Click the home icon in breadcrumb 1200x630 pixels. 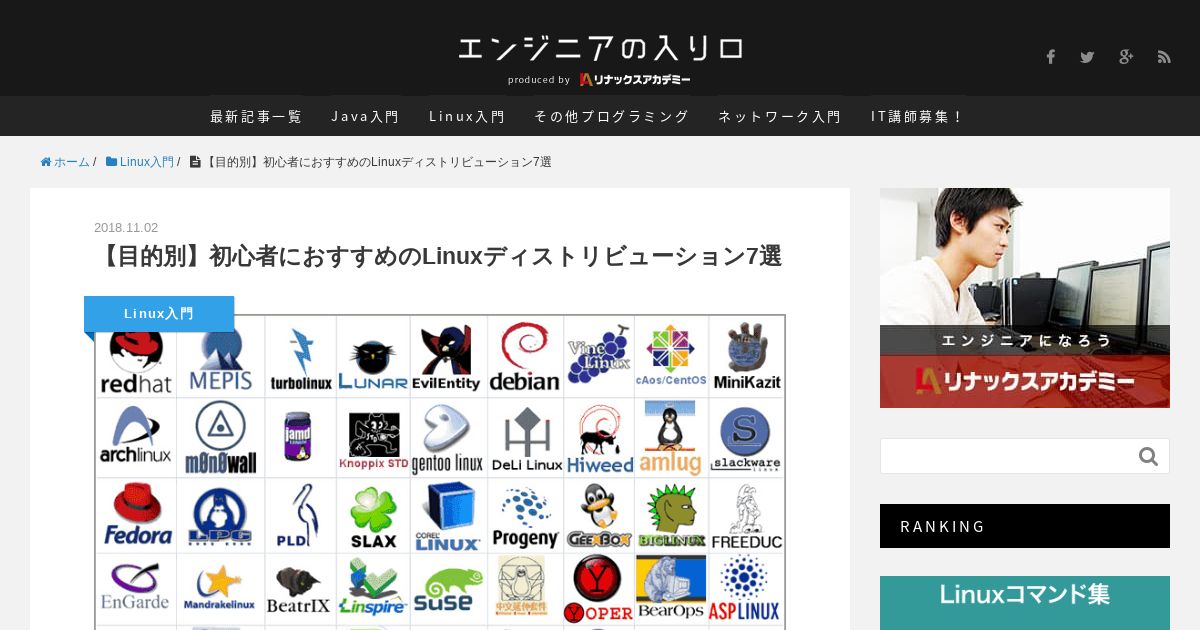pyautogui.click(x=46, y=162)
